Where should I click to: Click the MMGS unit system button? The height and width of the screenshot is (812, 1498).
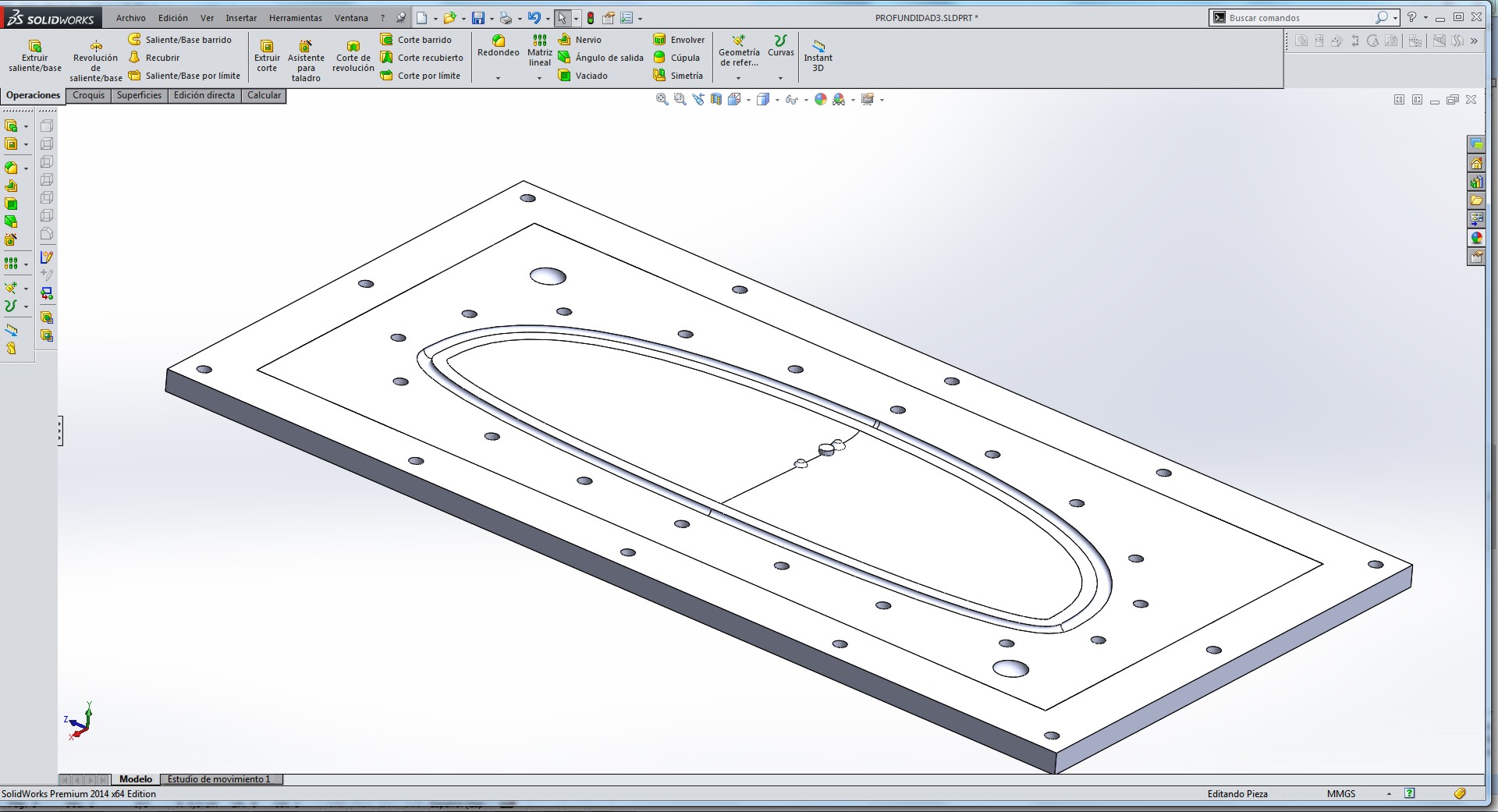point(1340,794)
